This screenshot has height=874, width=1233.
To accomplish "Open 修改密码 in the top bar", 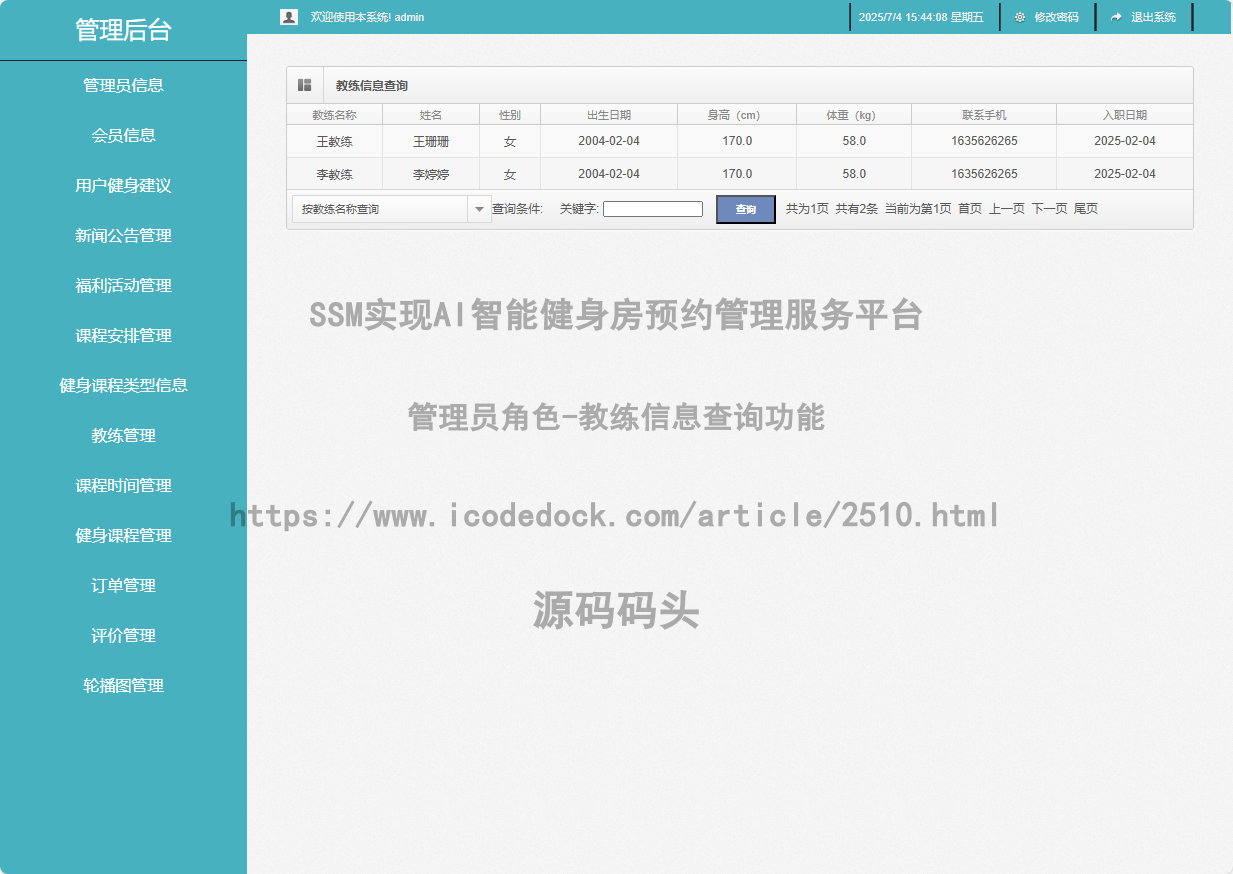I will point(1056,17).
